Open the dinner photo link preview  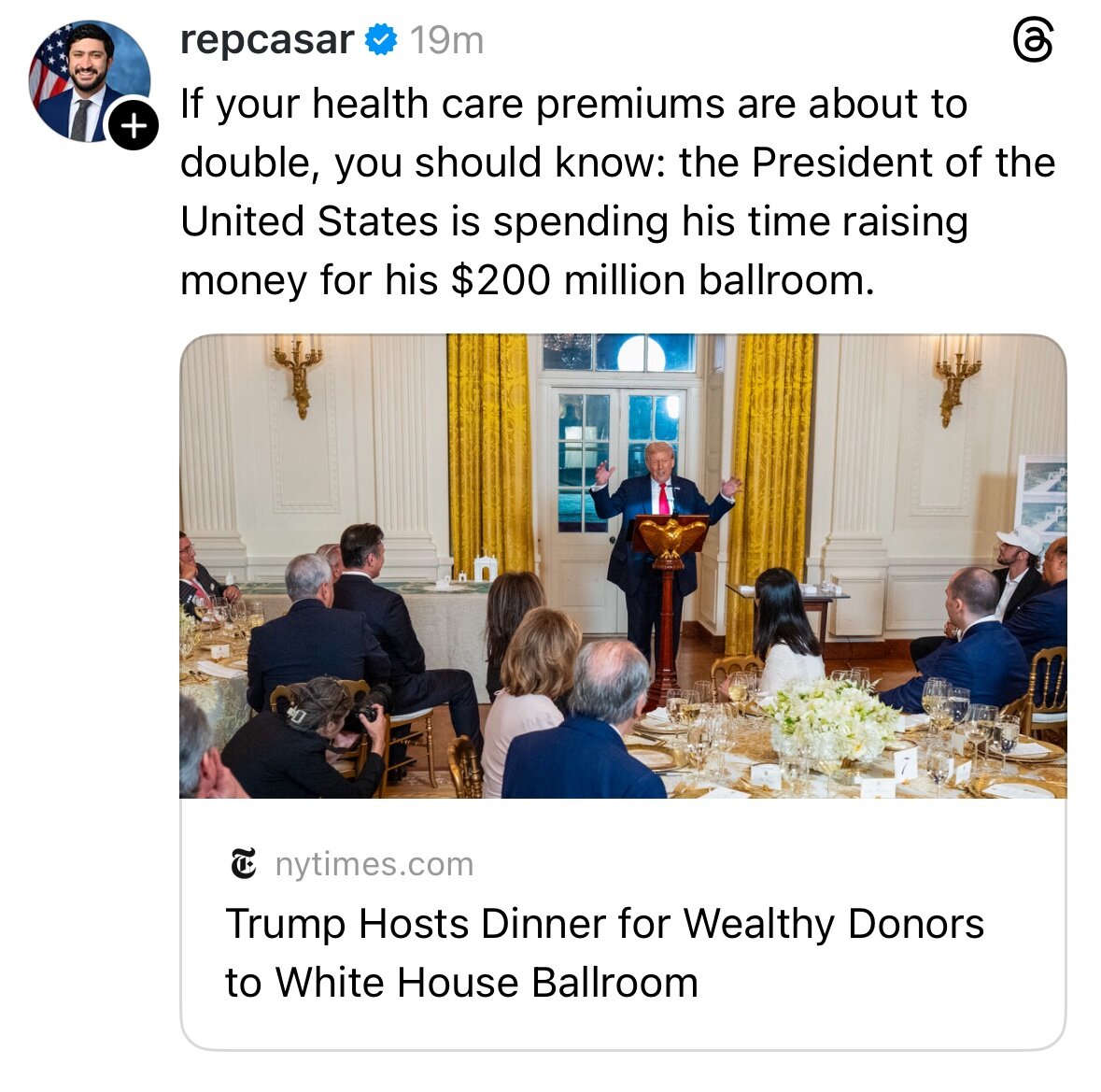pos(622,565)
